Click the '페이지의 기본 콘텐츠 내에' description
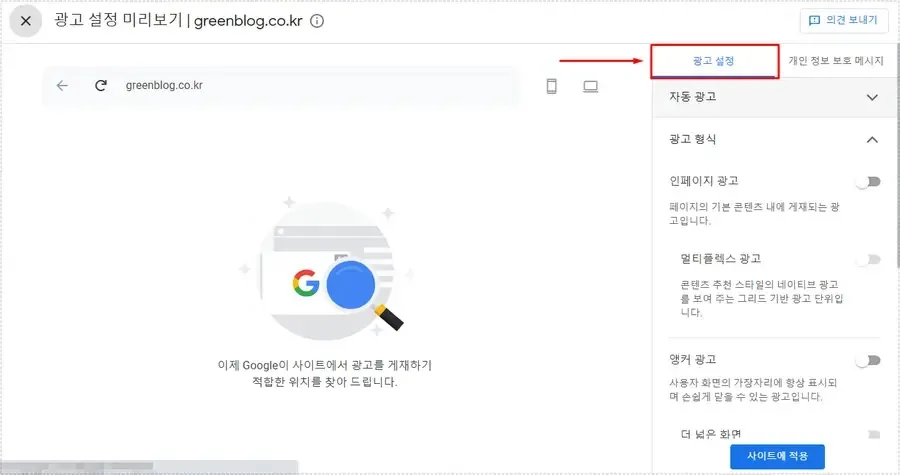 point(754,214)
